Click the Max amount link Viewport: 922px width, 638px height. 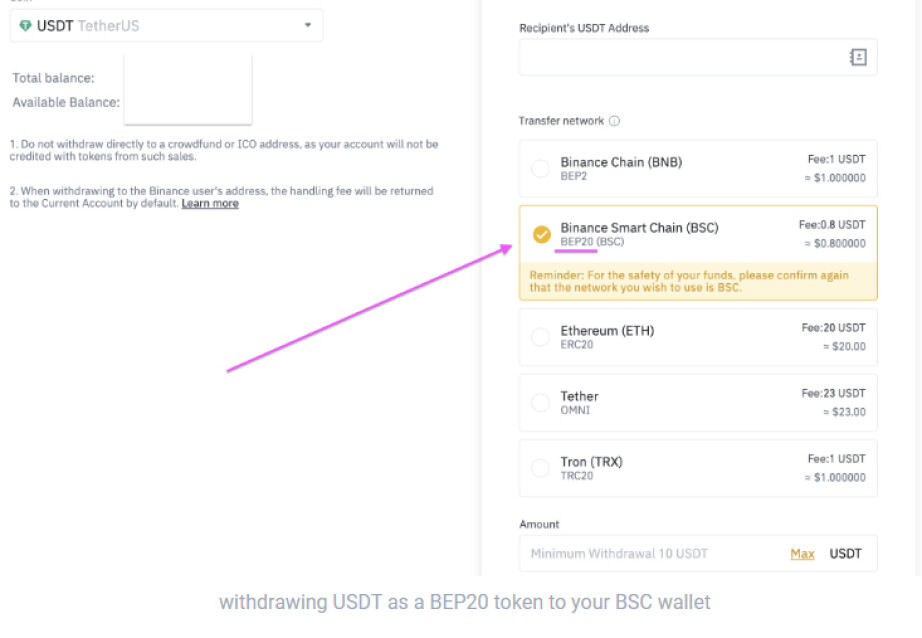tap(802, 553)
